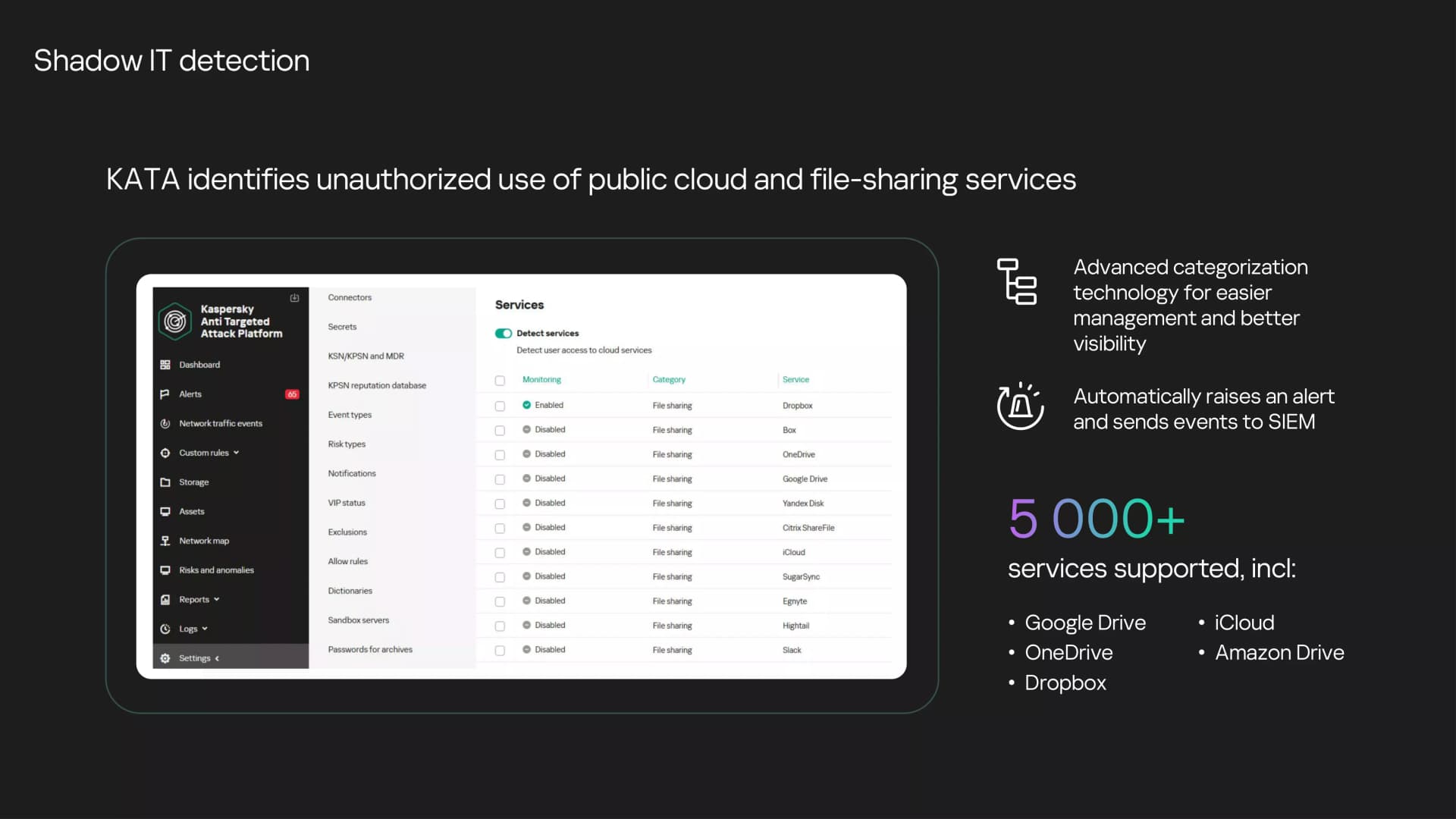Check the Yandex Disk row checkbox

click(x=500, y=504)
